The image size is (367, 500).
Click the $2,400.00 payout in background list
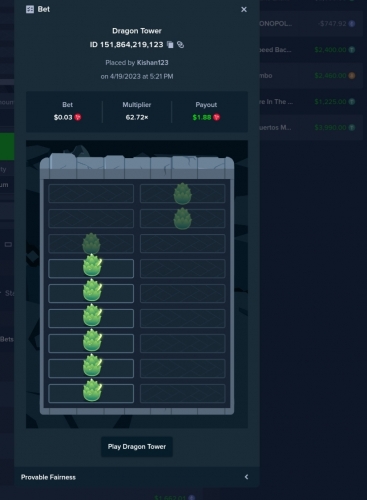click(x=330, y=50)
